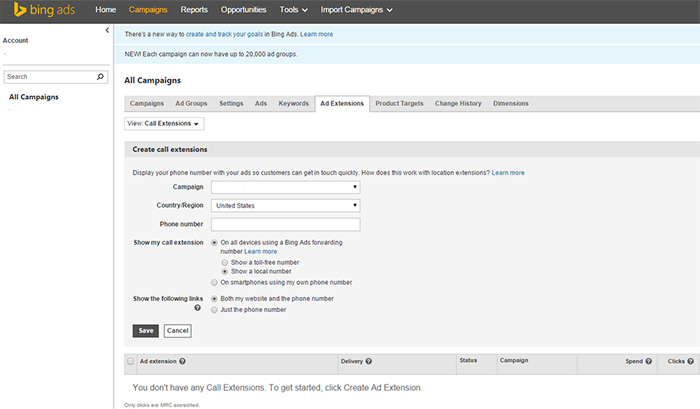Expand the View: Call Extensions dropdown
The width and height of the screenshot is (700, 409).
click(x=164, y=124)
